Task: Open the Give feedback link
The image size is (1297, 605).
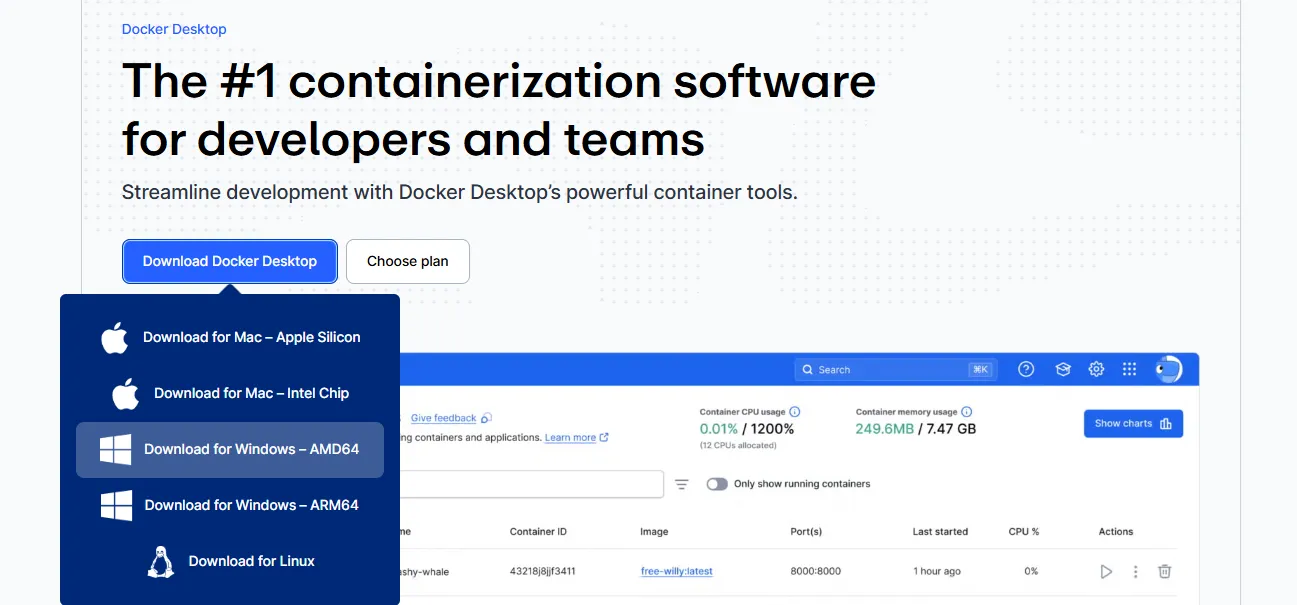Action: tap(443, 418)
